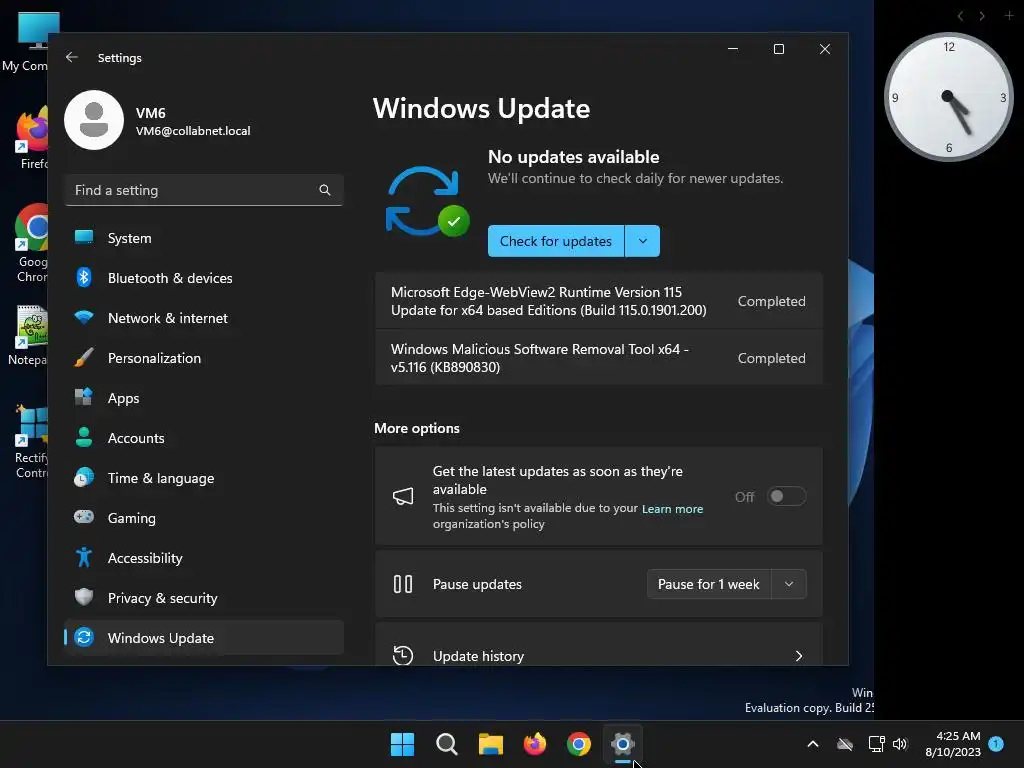Image resolution: width=1024 pixels, height=768 pixels.
Task: Click the Microsoft Edge-WebView2 Runtime update entry
Action: [x=598, y=301]
